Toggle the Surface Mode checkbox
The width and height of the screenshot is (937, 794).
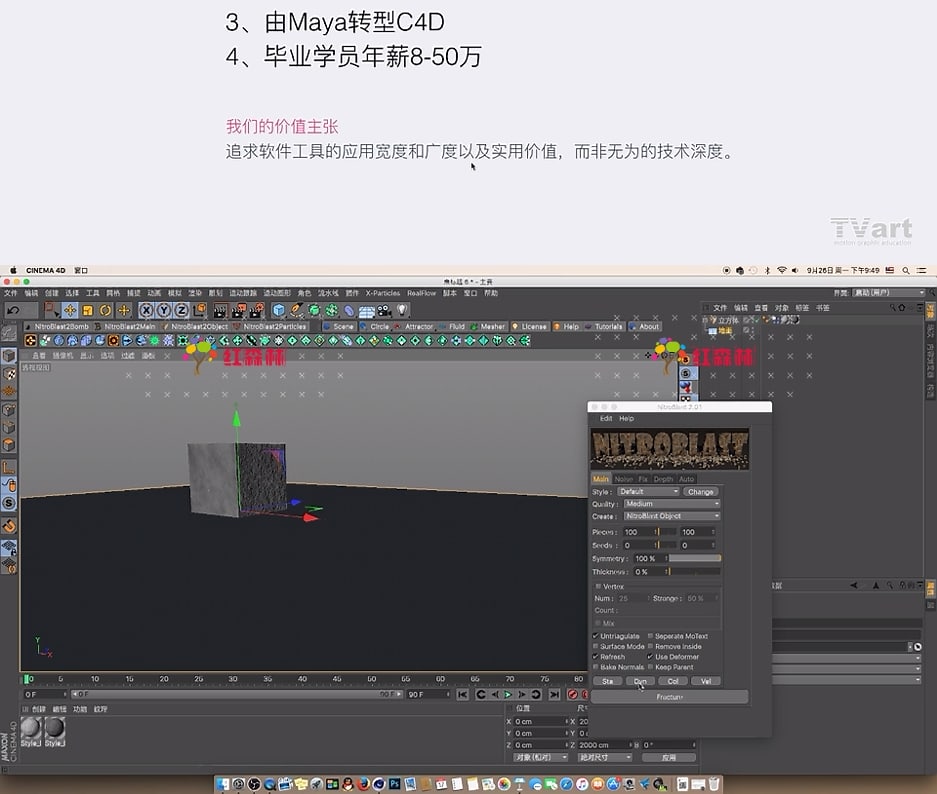tap(596, 646)
